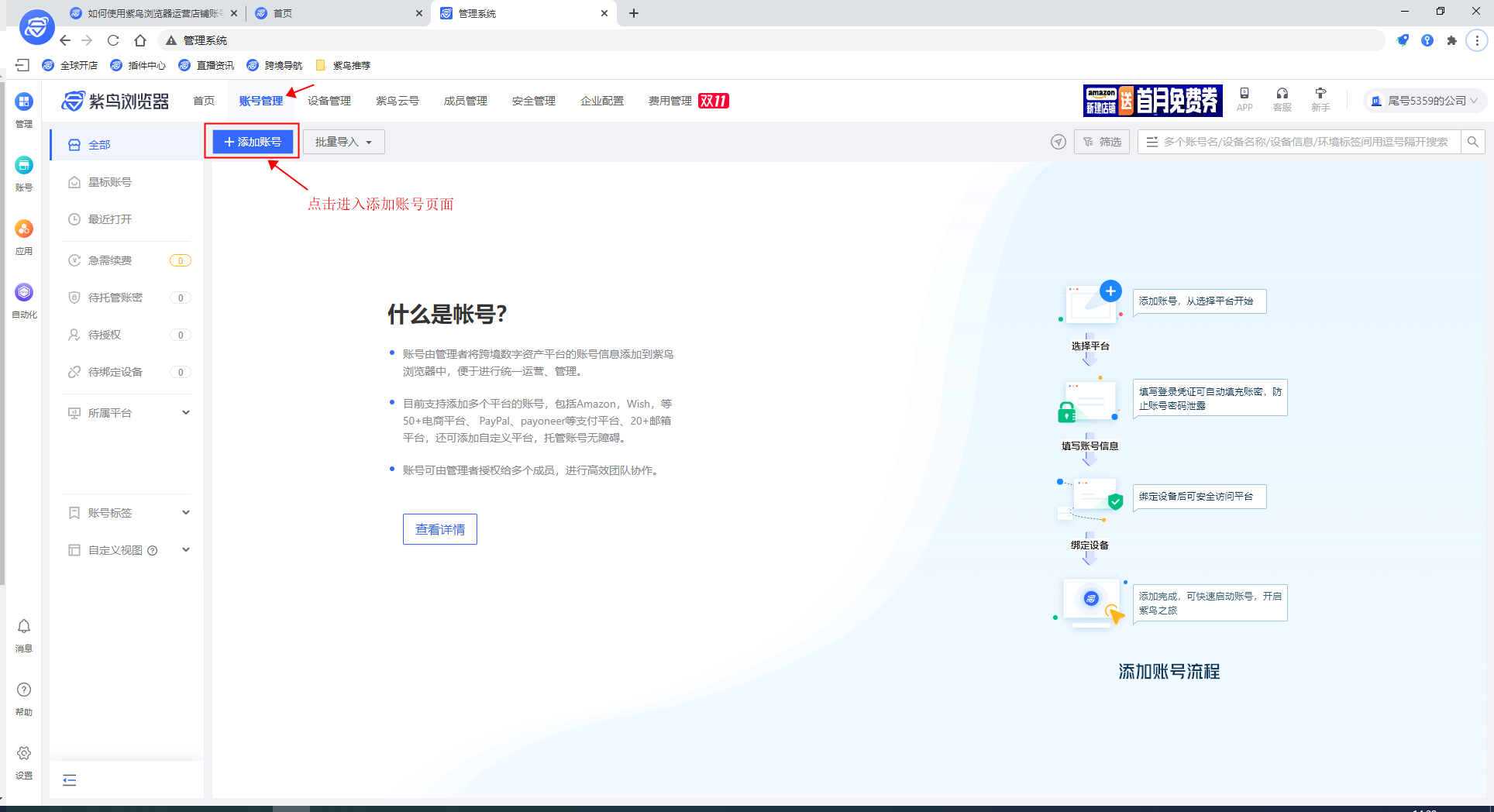This screenshot has width=1494, height=812.
Task: Open 帮助 from the sidebar
Action: click(x=24, y=690)
